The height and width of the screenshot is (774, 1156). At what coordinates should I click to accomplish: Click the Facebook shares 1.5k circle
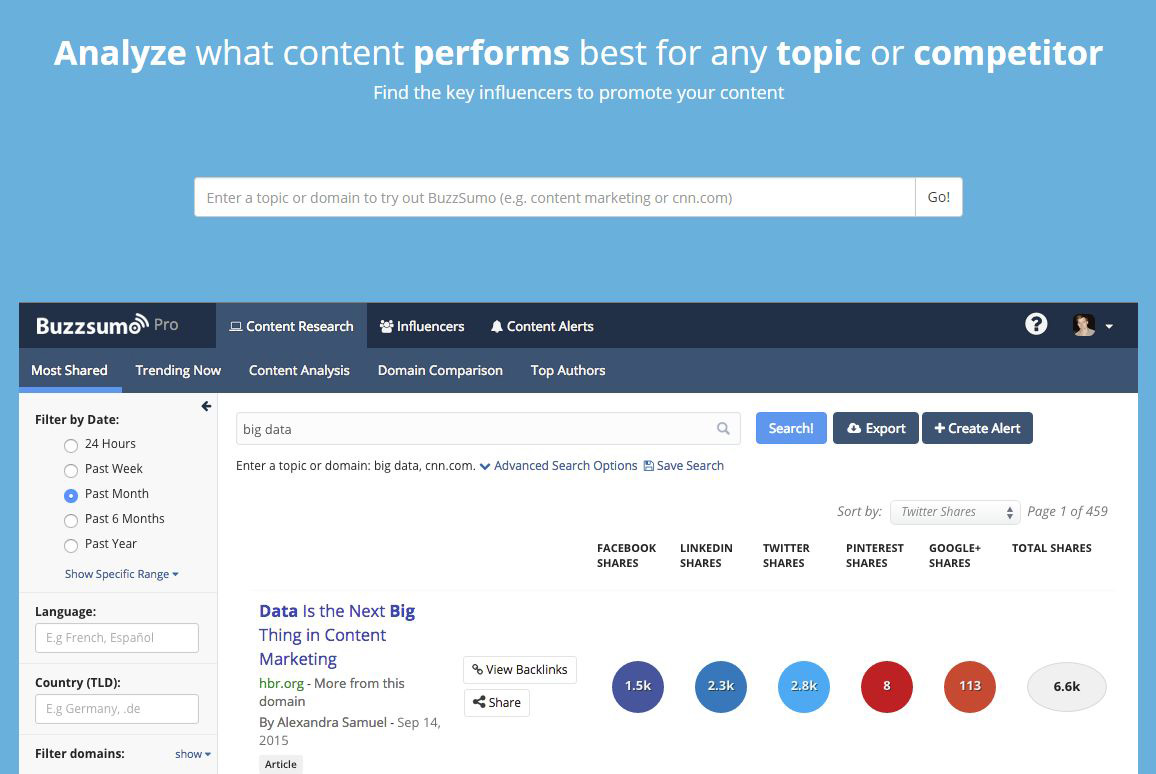638,686
